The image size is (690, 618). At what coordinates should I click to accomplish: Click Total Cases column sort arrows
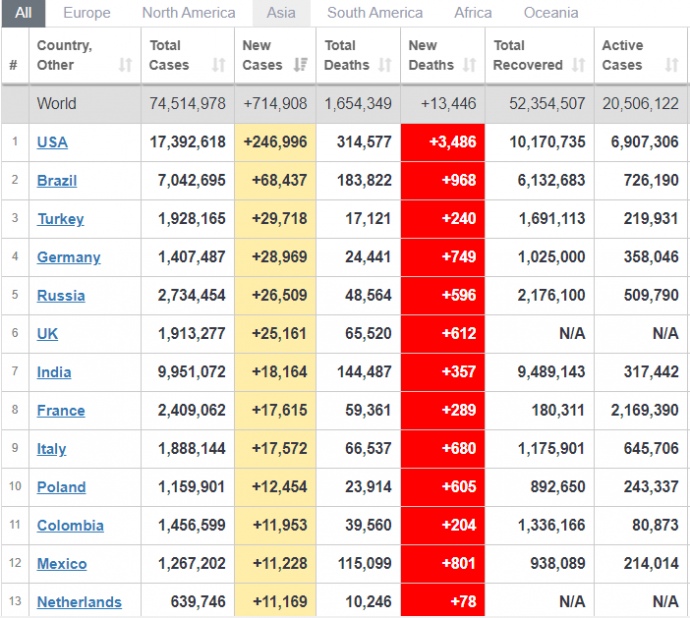coord(218,65)
